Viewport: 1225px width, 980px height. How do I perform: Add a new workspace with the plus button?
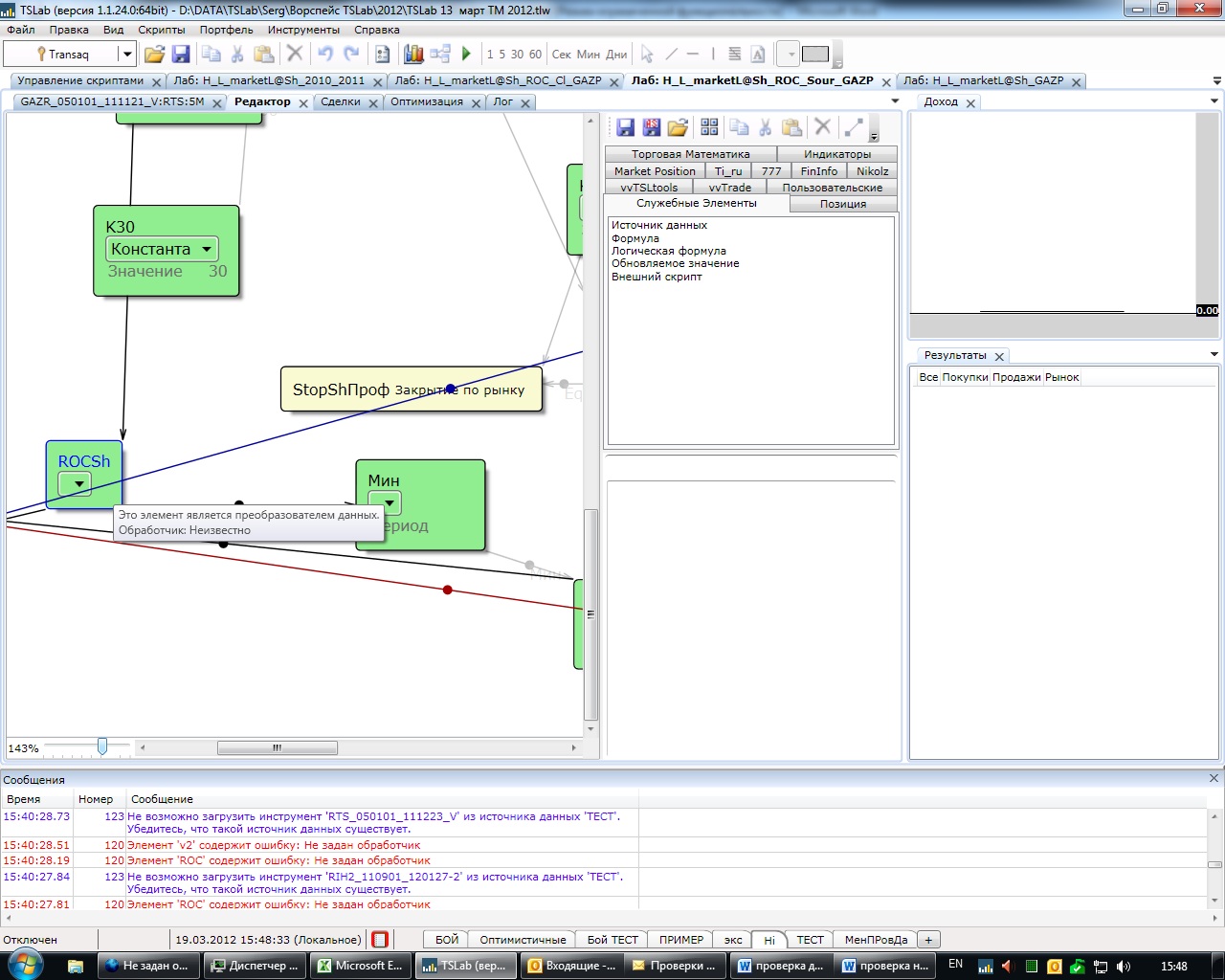click(x=928, y=940)
